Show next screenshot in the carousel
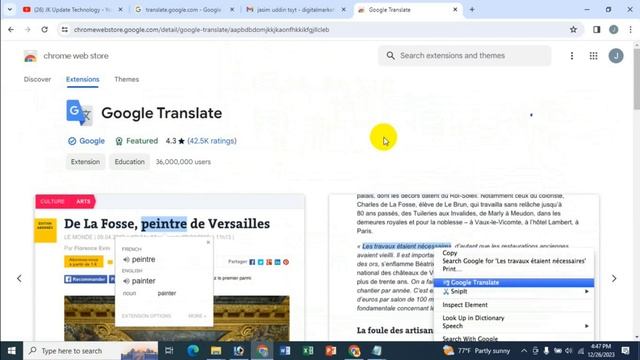 (614, 278)
